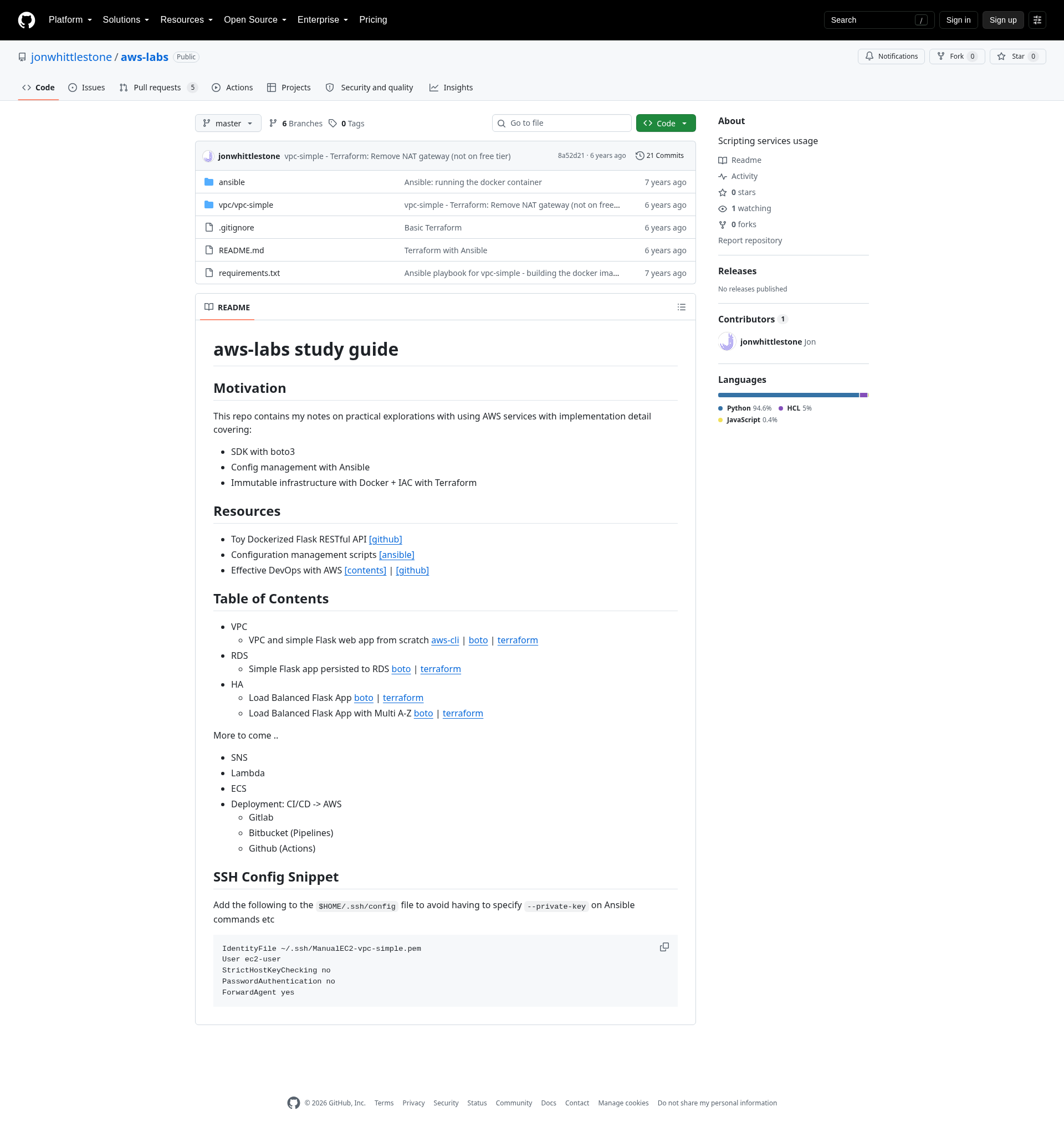
Task: Select the README tab header
Action: point(227,308)
